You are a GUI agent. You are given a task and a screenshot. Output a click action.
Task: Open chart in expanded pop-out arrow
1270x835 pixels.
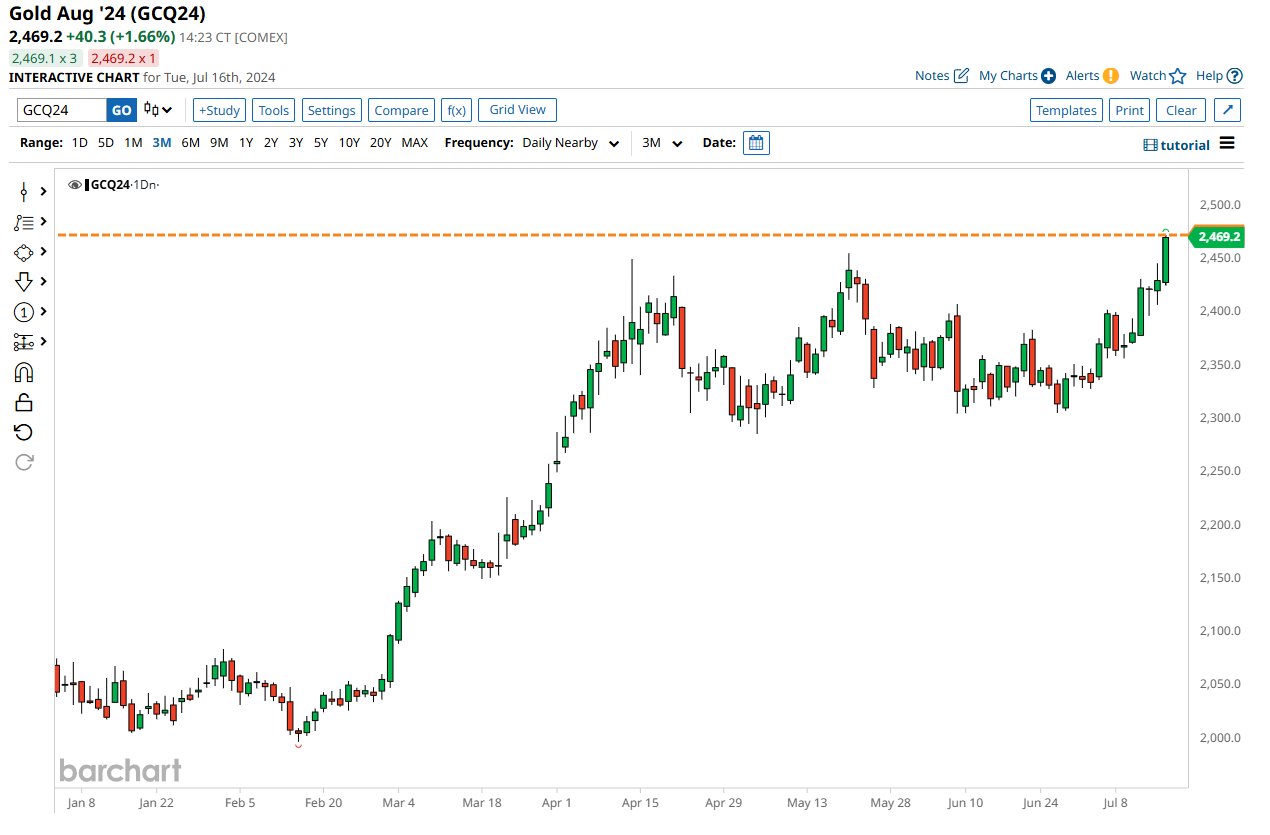point(1229,110)
